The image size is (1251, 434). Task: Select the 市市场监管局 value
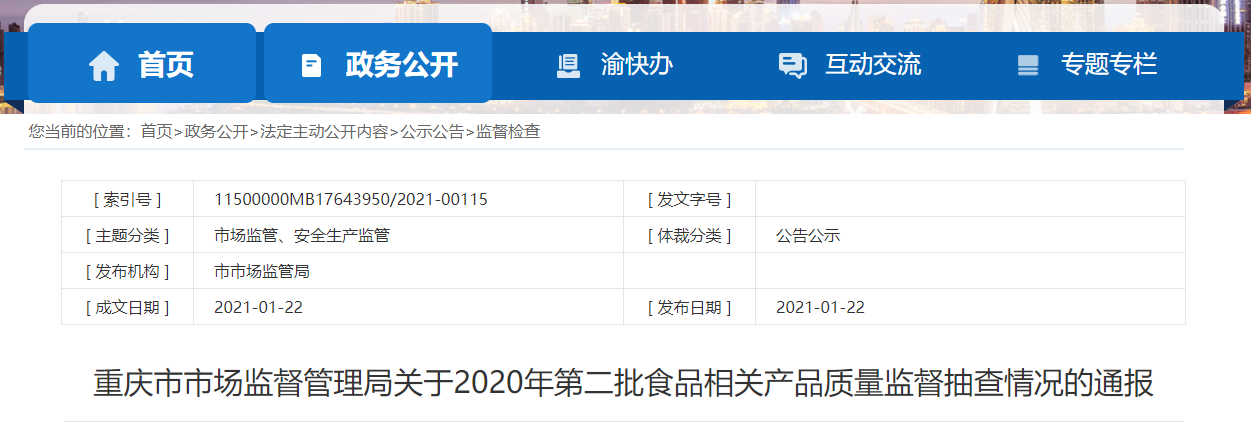pyautogui.click(x=262, y=271)
